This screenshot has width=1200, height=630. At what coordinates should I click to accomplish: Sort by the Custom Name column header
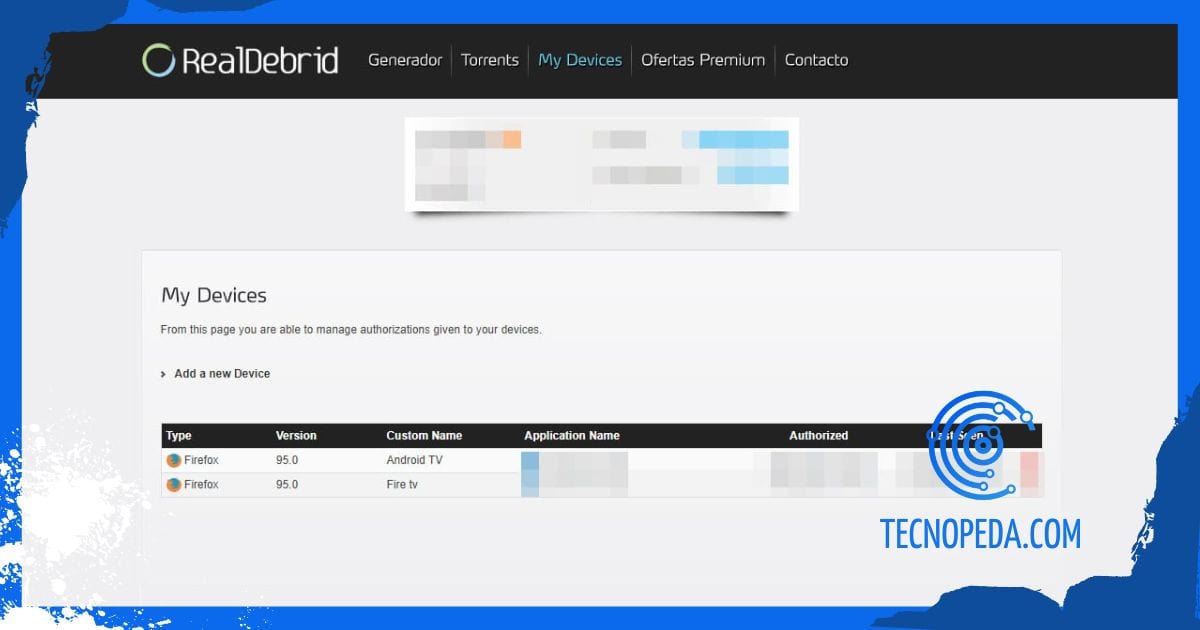tap(424, 436)
